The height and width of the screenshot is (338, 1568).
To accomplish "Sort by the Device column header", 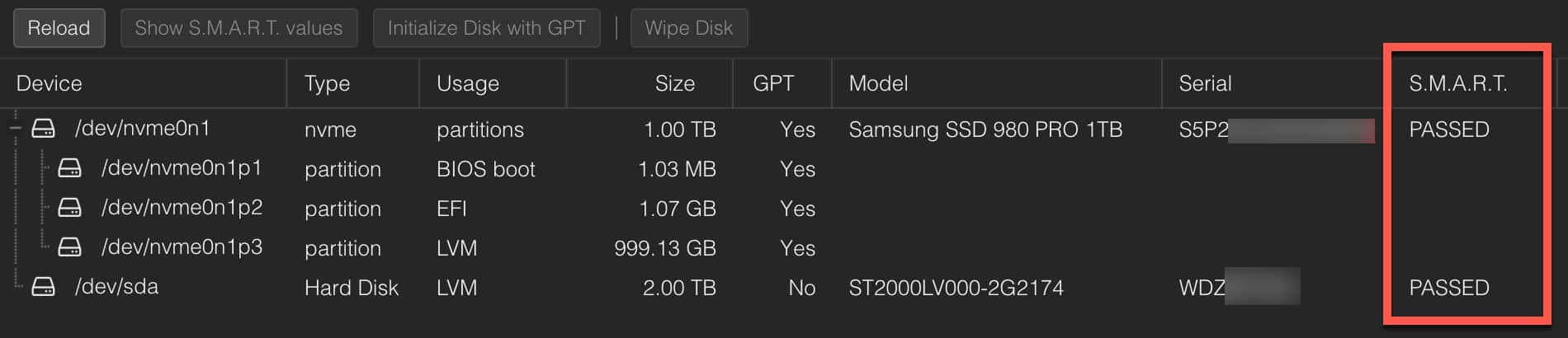I will [x=50, y=83].
